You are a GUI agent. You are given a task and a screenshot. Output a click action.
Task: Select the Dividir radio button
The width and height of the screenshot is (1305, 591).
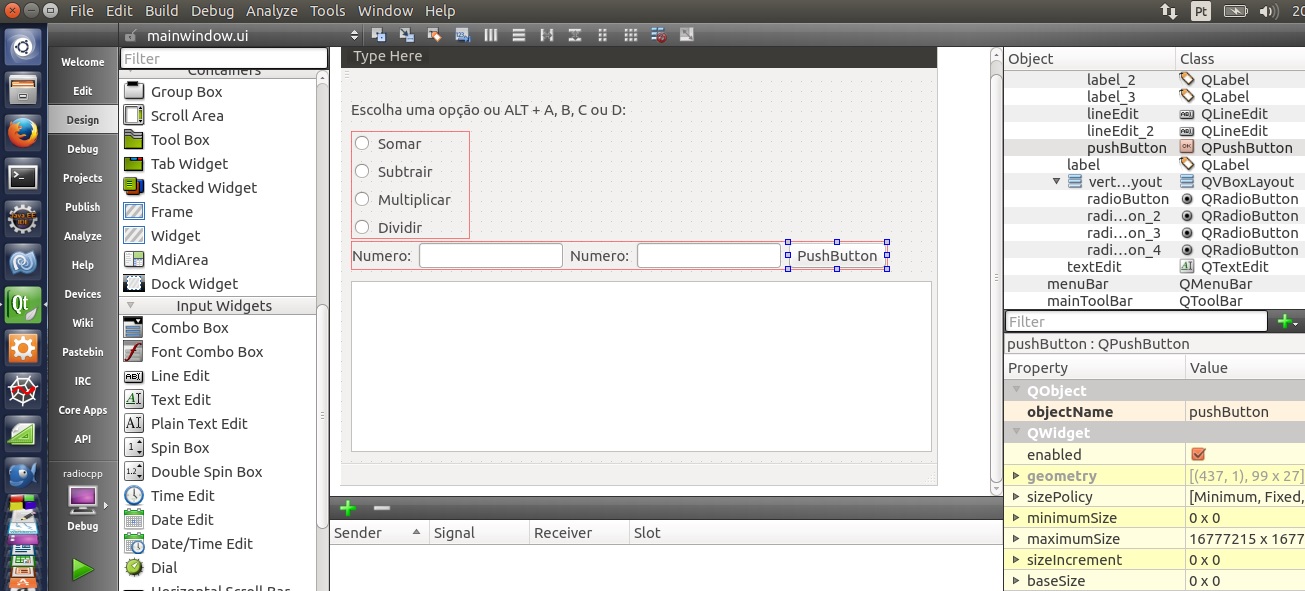click(x=363, y=227)
